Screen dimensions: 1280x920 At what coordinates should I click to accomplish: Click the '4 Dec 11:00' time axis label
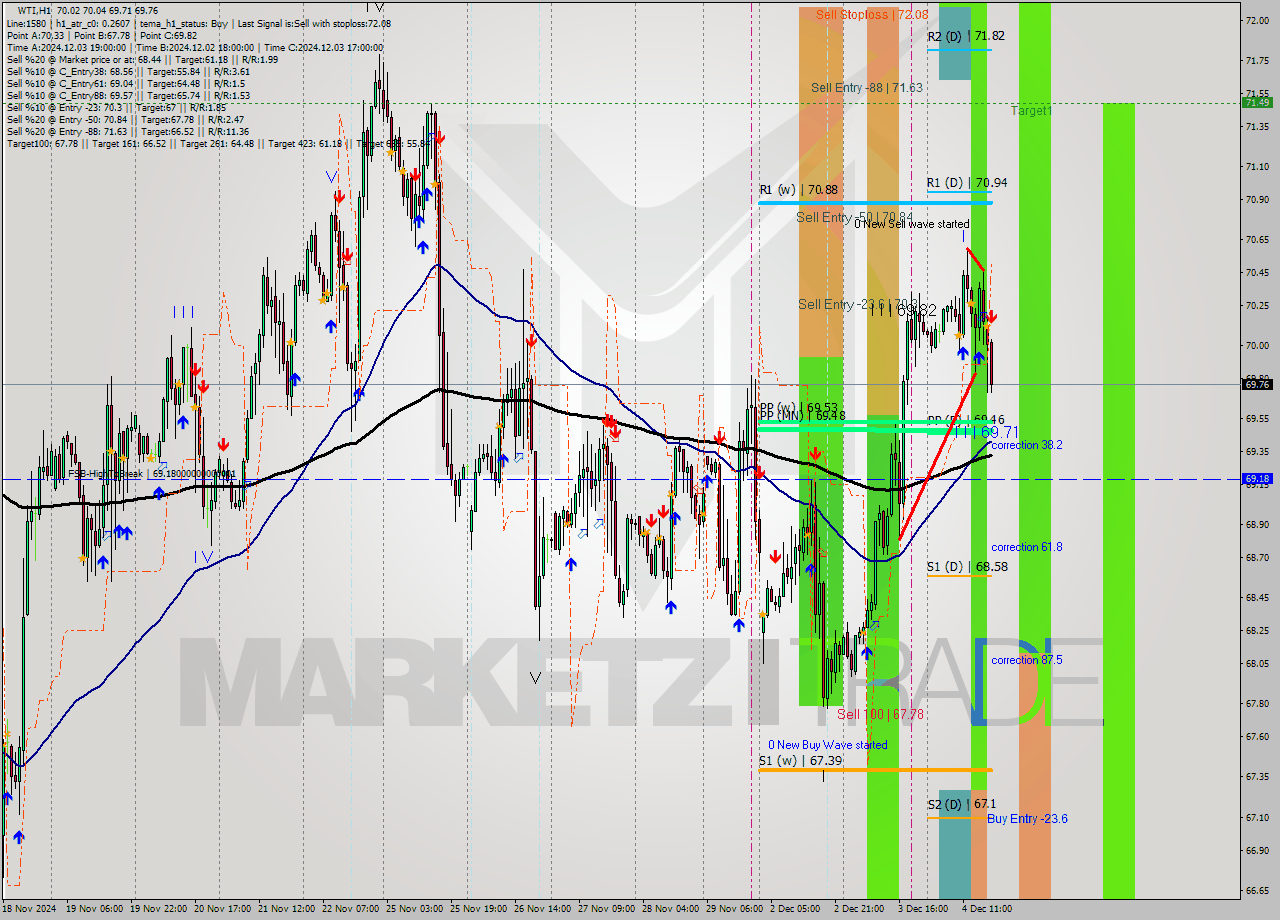click(988, 909)
